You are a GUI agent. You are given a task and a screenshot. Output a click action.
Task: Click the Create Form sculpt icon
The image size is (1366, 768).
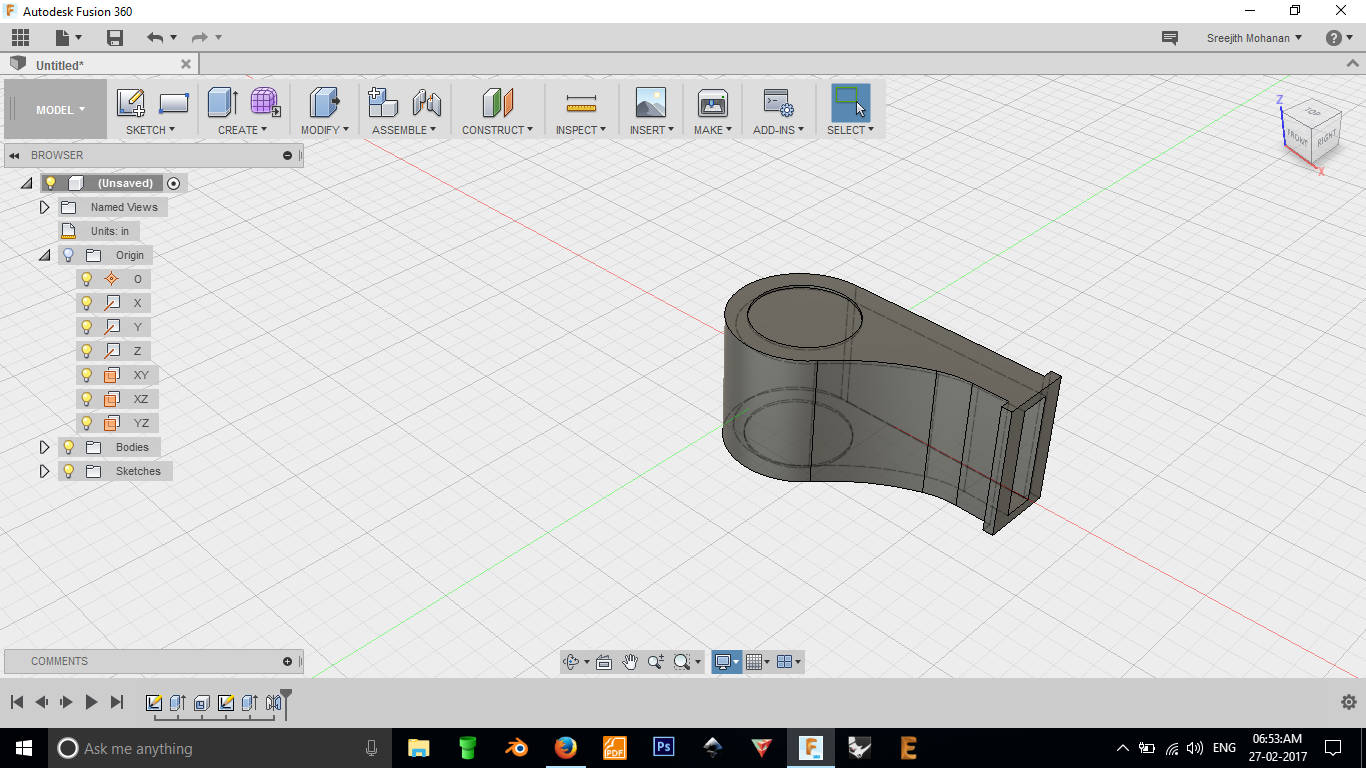tap(265, 102)
